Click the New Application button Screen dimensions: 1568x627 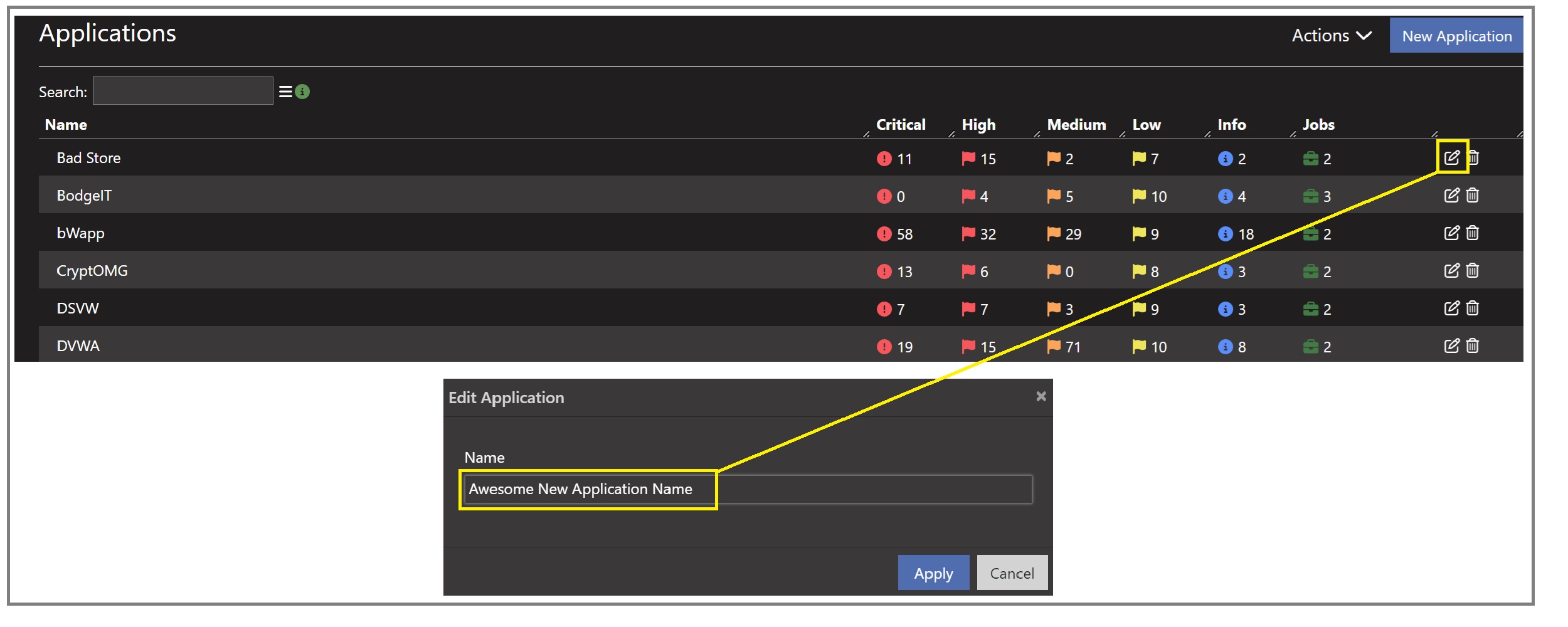tap(1456, 36)
